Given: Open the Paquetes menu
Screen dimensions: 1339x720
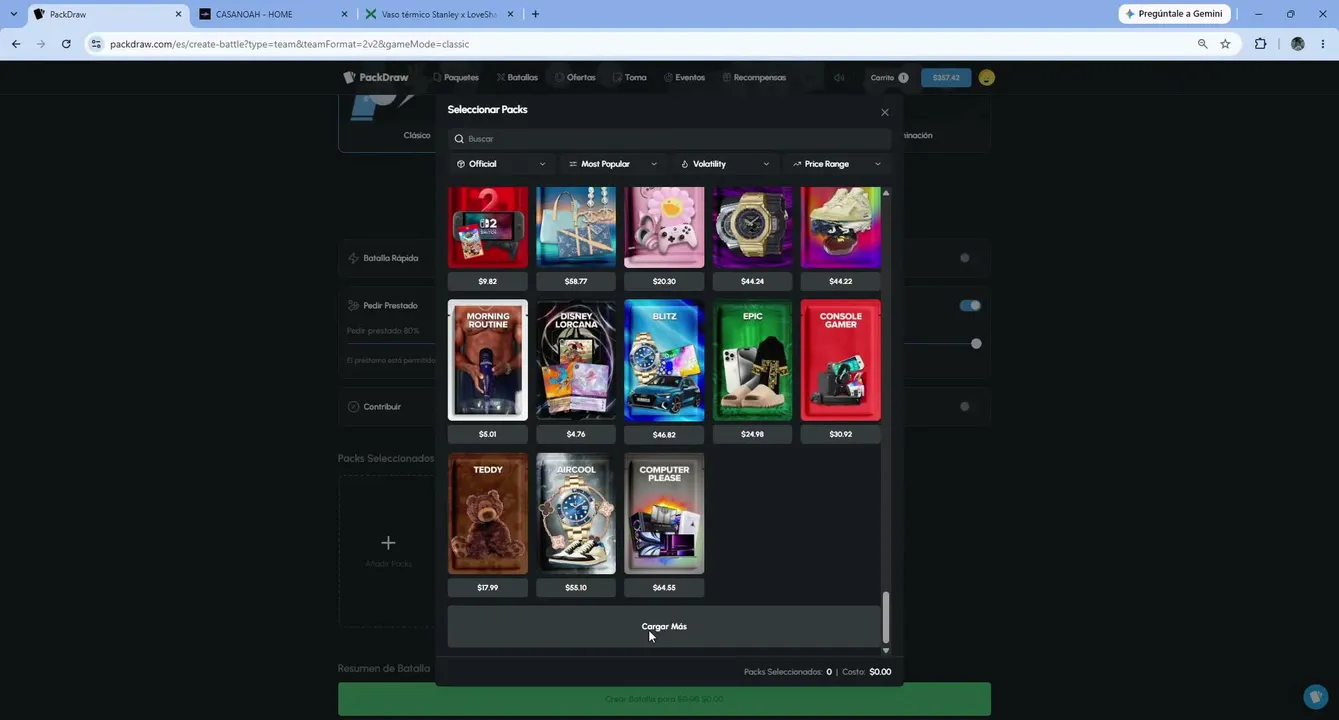Looking at the screenshot, I should coord(456,77).
